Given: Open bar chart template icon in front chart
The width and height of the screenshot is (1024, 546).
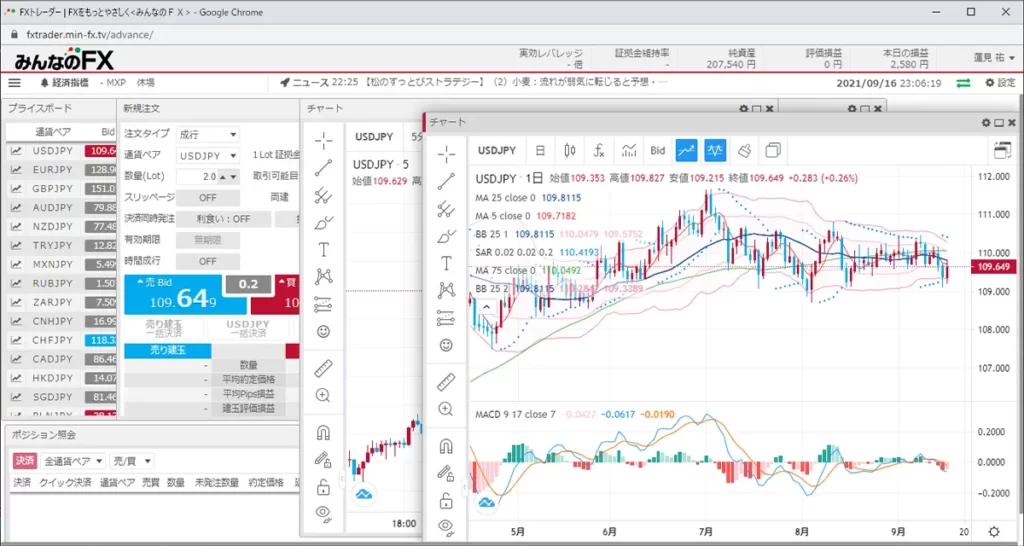Looking at the screenshot, I should 629,151.
